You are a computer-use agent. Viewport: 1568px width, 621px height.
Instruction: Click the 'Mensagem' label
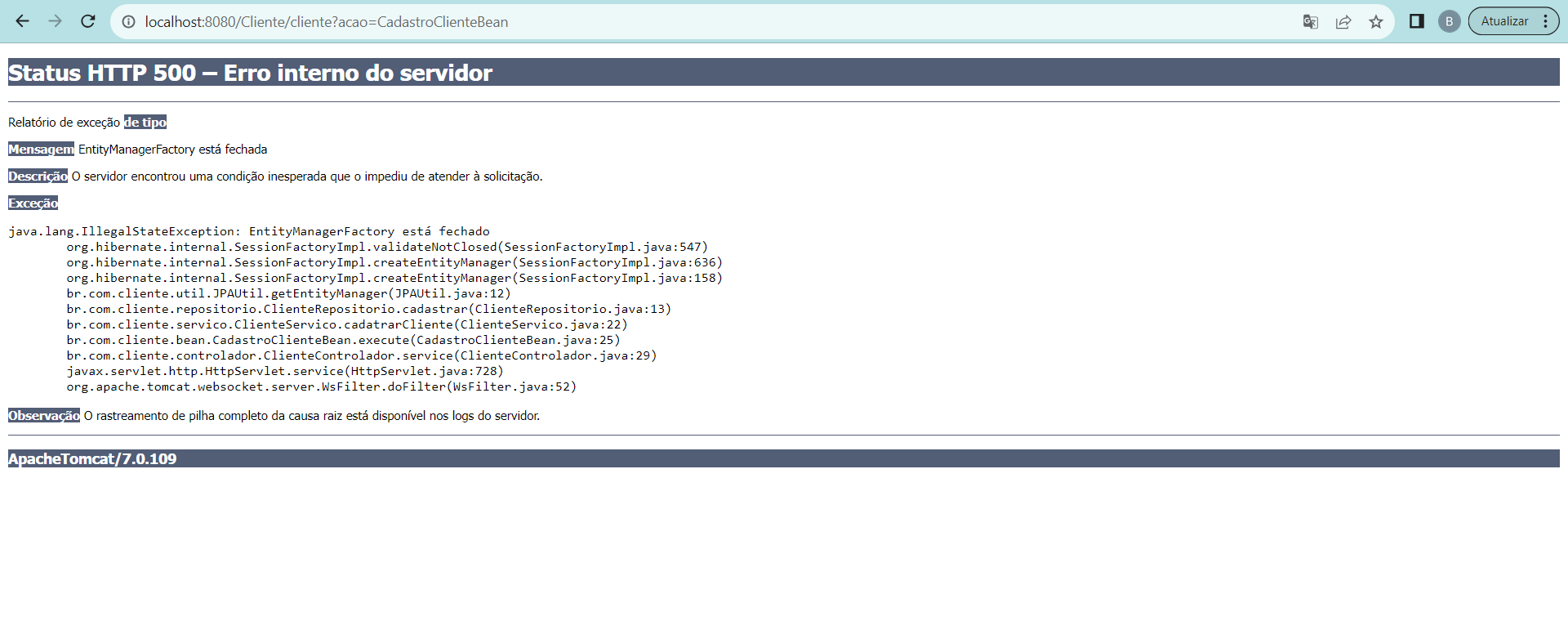point(41,150)
